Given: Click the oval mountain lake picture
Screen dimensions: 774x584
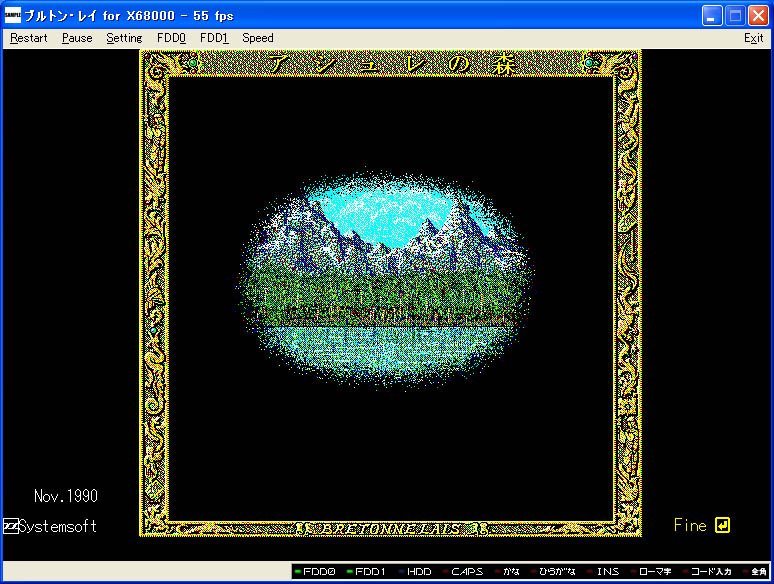Looking at the screenshot, I should pyautogui.click(x=388, y=283).
